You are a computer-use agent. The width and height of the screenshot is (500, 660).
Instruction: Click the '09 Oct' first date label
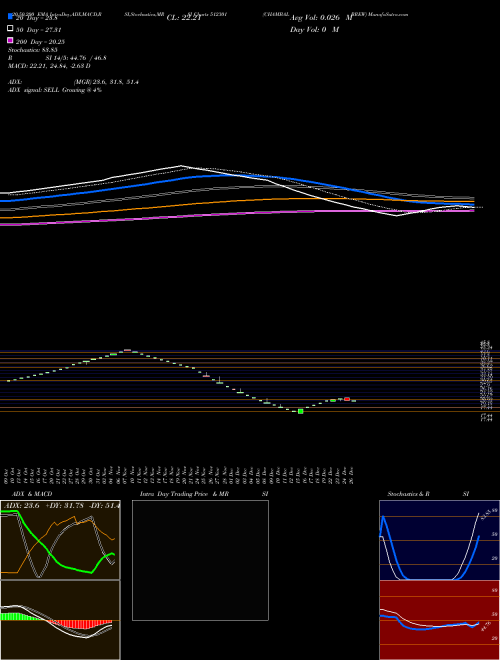click(x=7, y=475)
